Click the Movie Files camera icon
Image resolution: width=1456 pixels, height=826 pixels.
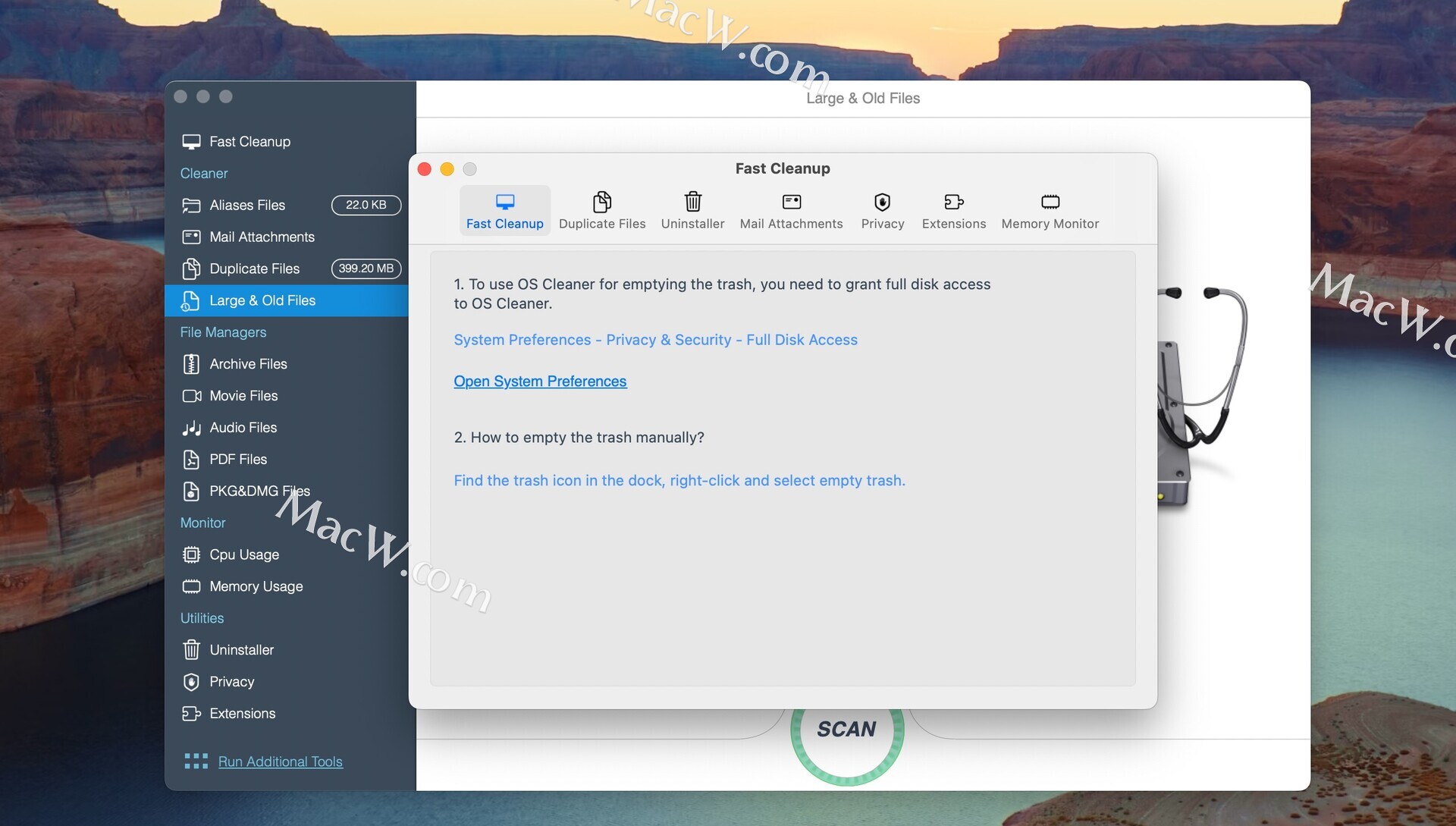[x=192, y=396]
